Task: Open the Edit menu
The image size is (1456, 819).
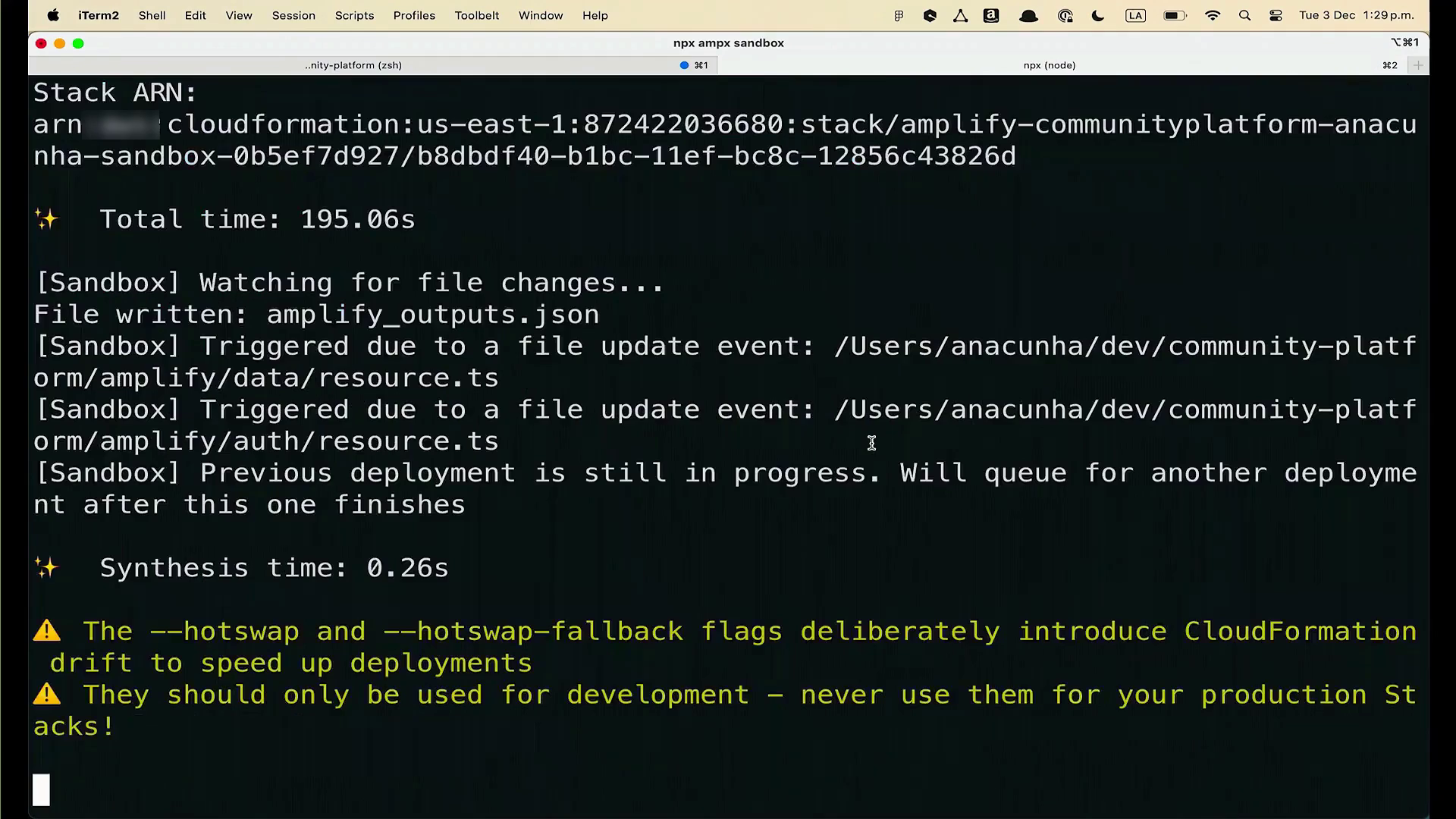Action: pos(195,15)
